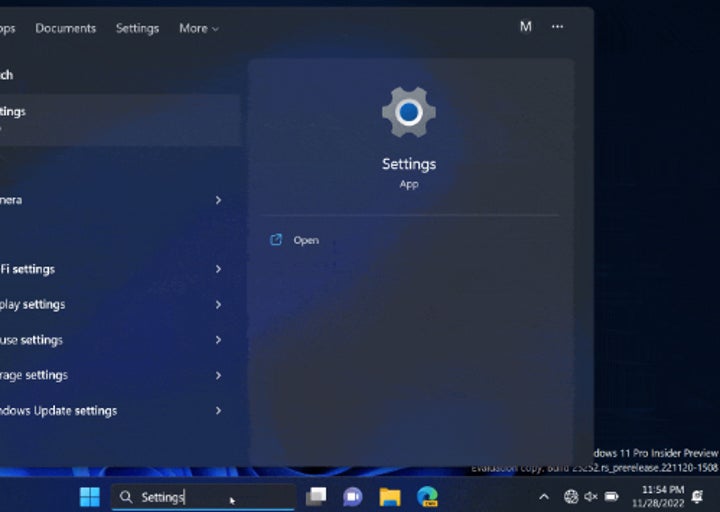Click Open to launch Settings app
This screenshot has height=512, width=720.
point(305,240)
